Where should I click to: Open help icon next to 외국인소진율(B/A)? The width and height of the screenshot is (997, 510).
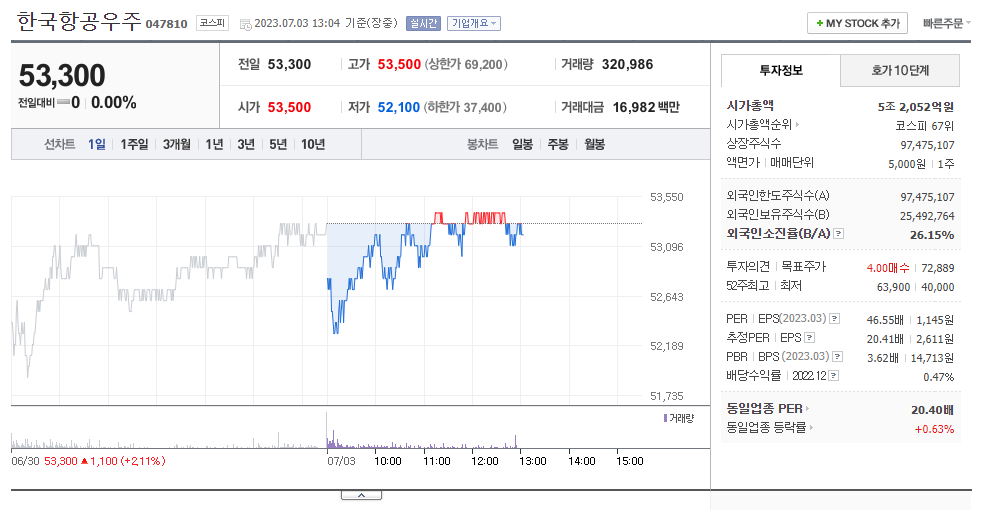coord(839,234)
